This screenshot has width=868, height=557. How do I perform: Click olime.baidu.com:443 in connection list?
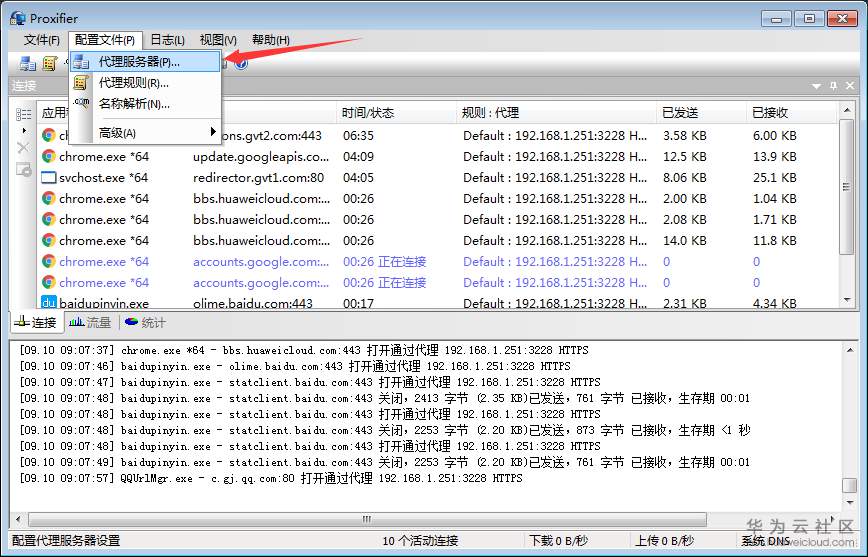[253, 303]
